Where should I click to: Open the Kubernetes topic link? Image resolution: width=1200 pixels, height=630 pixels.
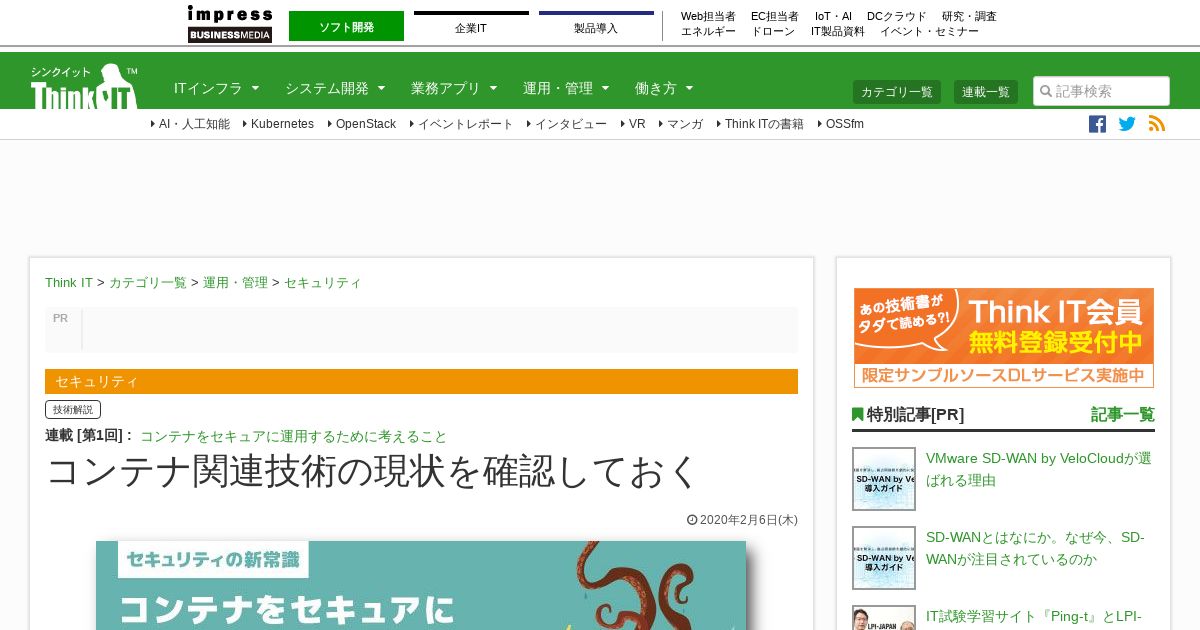(x=282, y=124)
